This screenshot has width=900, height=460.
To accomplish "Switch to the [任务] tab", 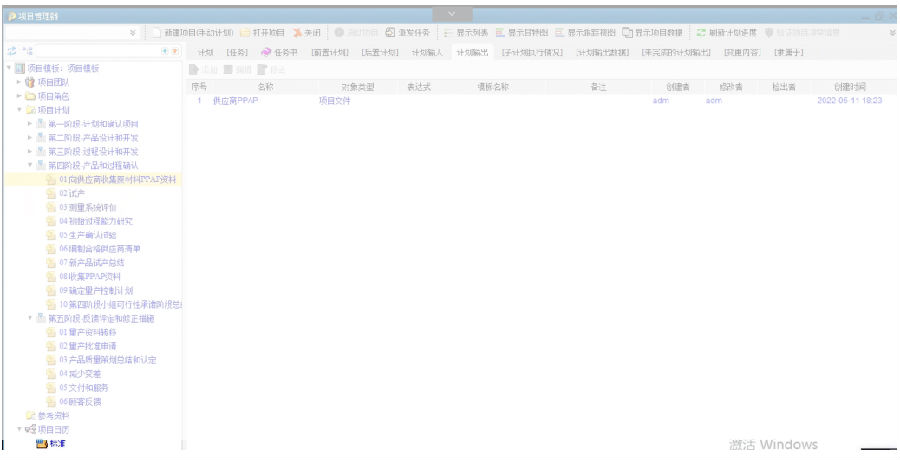I will pos(237,53).
